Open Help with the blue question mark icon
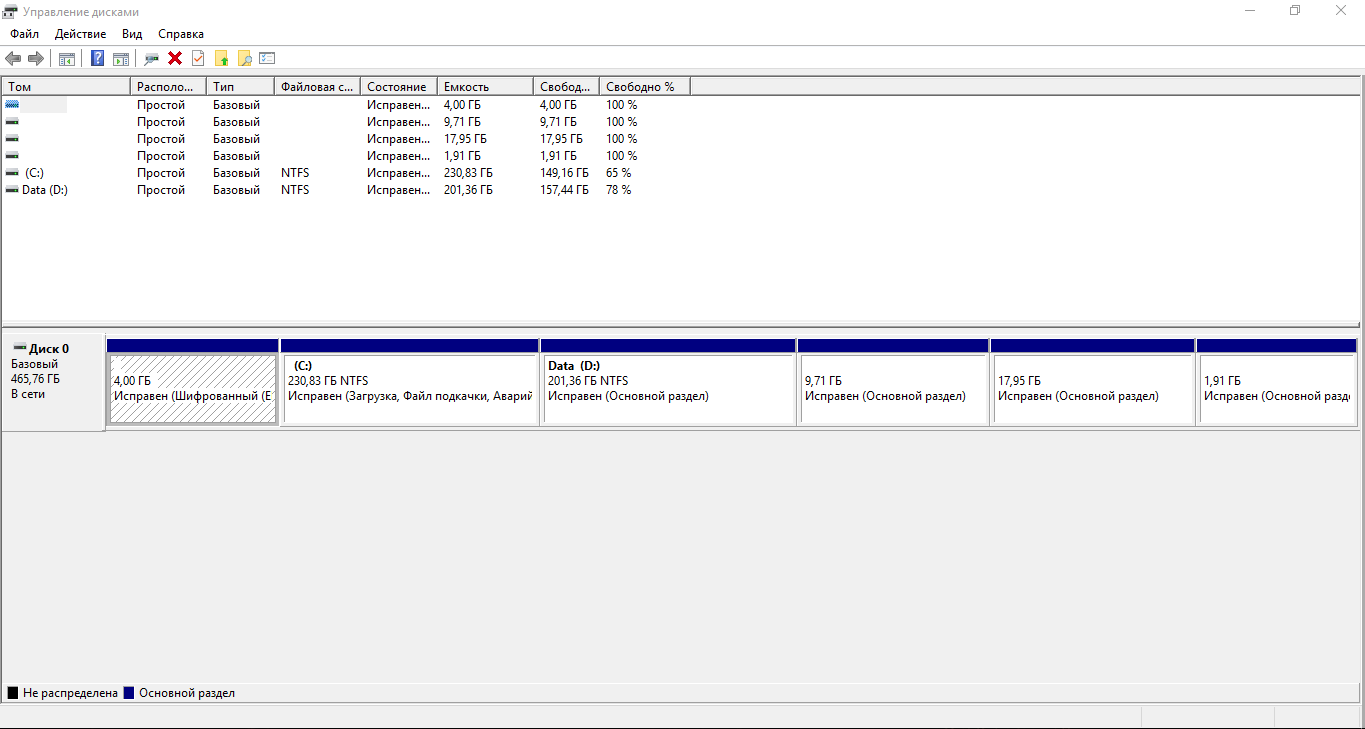The width and height of the screenshot is (1365, 729). [97, 58]
